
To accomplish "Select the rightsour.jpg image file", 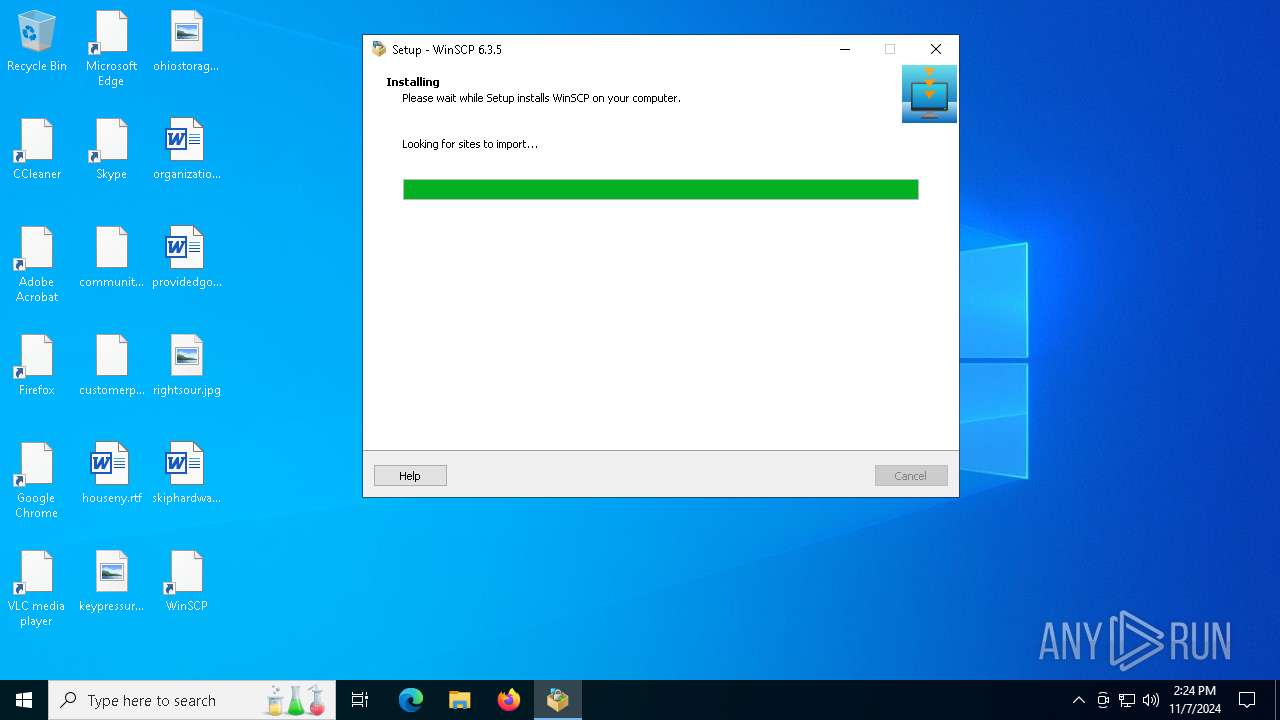I will tap(186, 366).
